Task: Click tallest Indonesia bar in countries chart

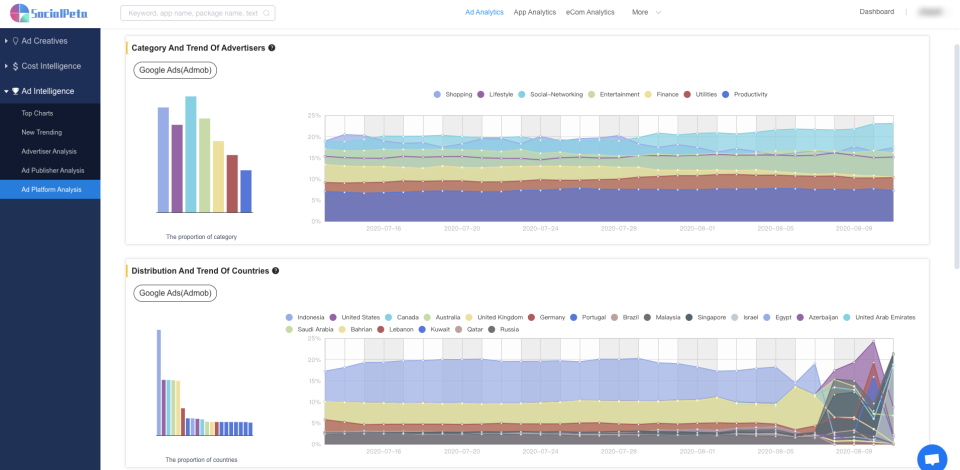Action: (x=159, y=382)
